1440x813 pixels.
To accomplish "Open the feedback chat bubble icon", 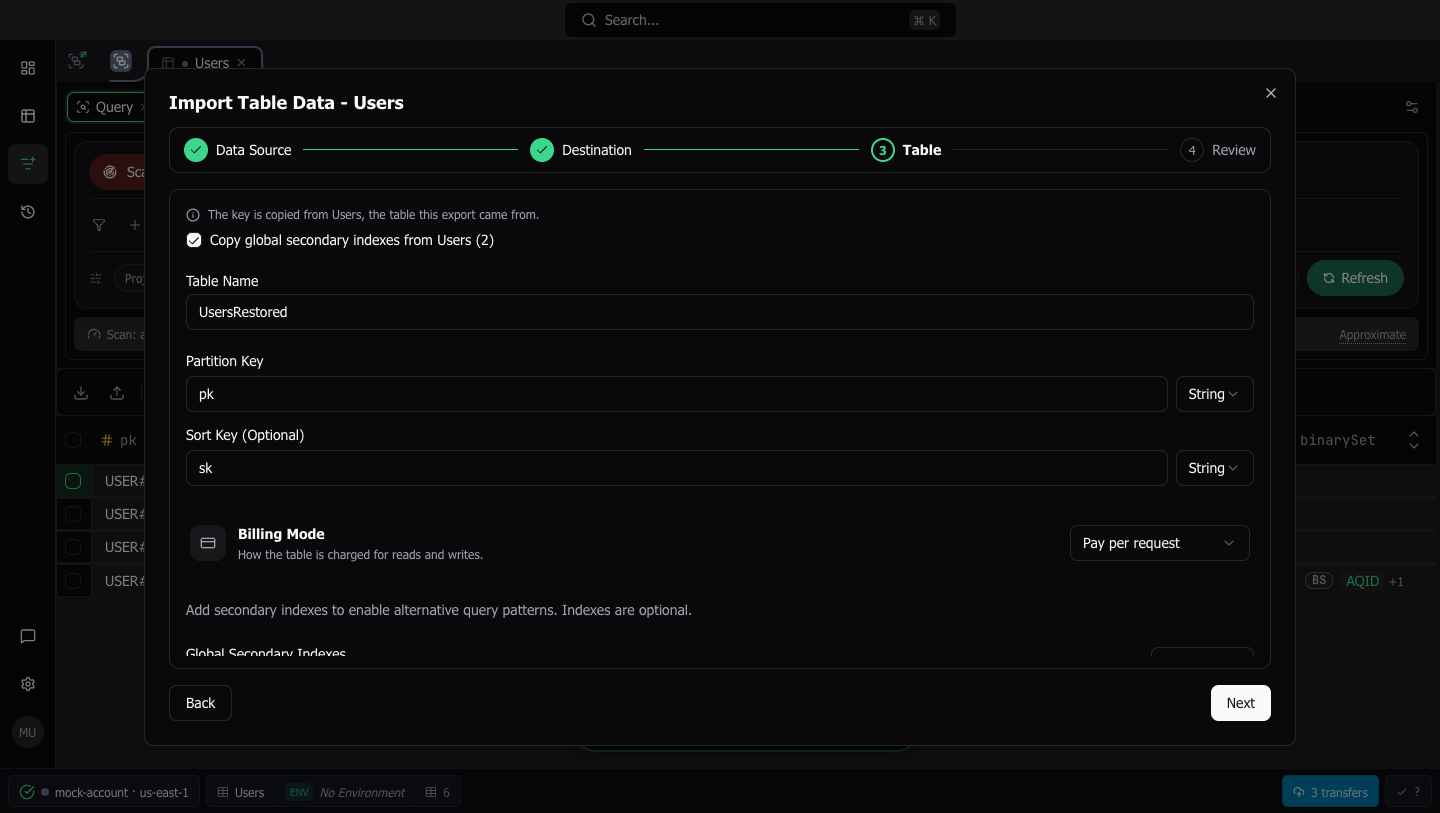I will point(28,636).
